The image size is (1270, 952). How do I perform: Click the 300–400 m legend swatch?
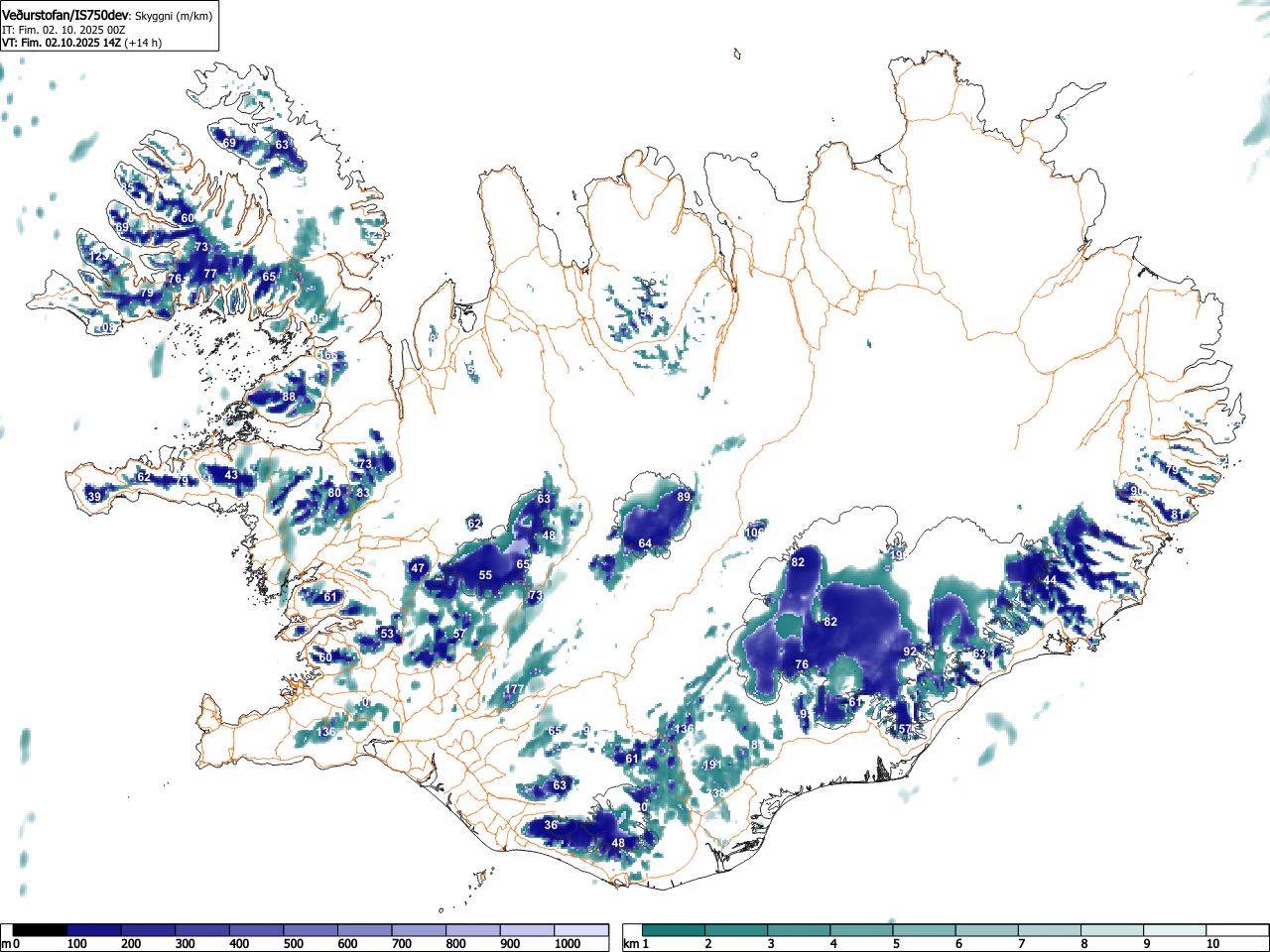(x=202, y=930)
